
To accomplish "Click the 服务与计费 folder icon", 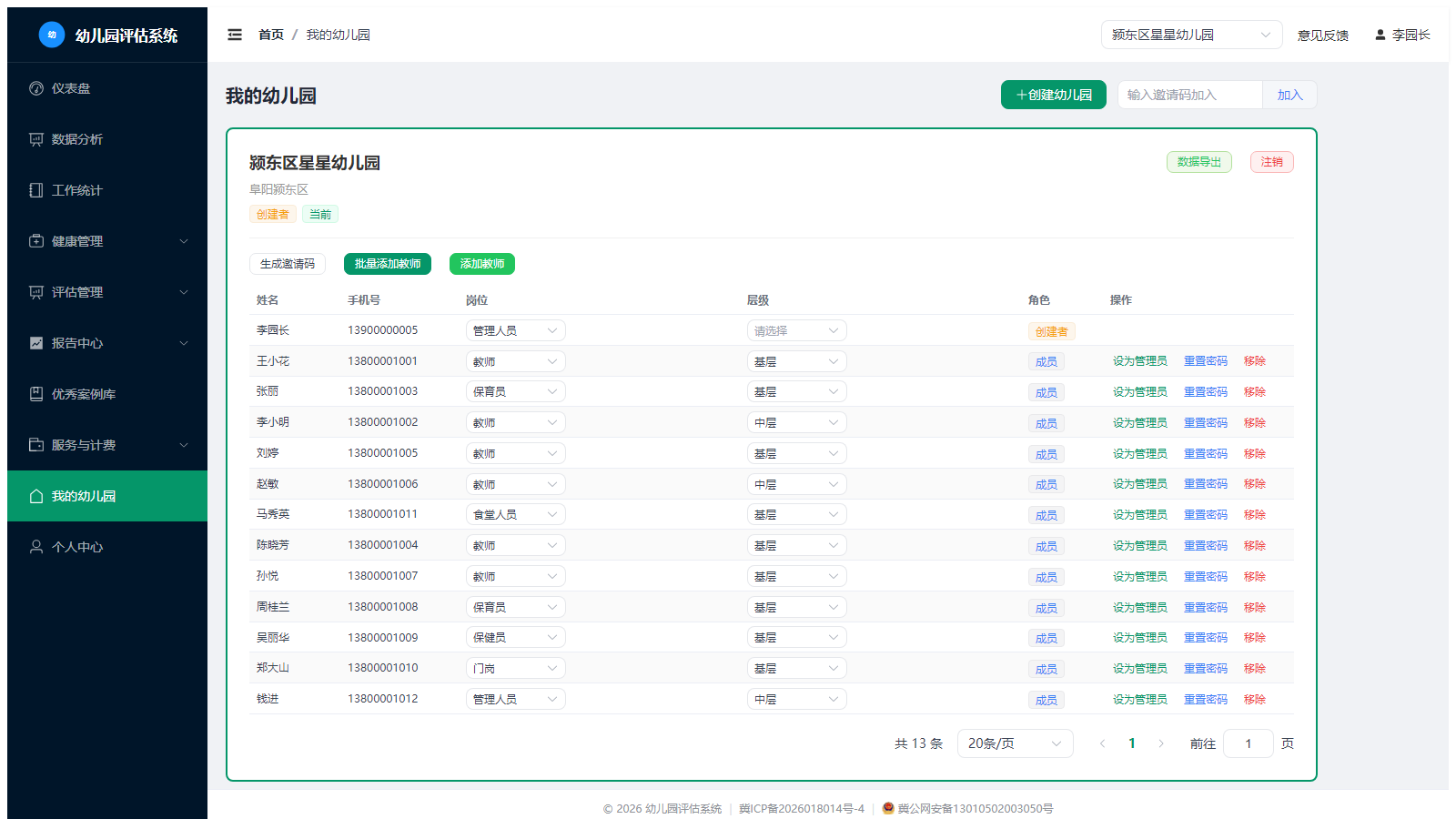I will coord(36,445).
